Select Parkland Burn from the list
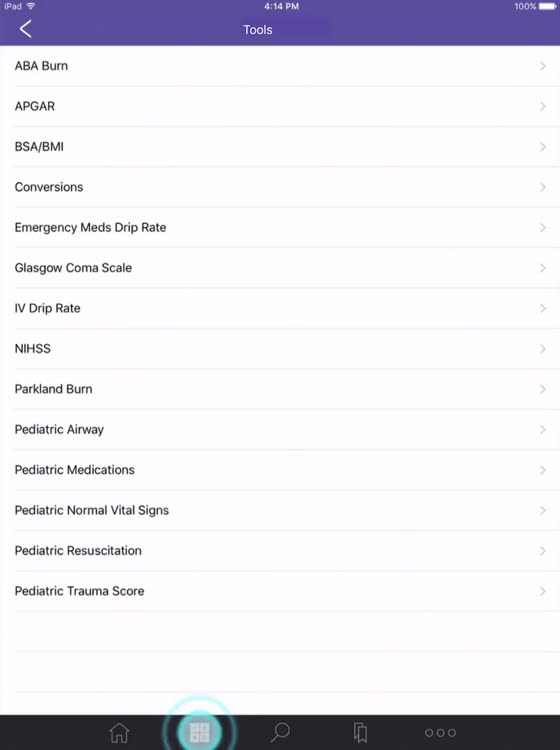The height and width of the screenshot is (750, 560). (x=280, y=389)
